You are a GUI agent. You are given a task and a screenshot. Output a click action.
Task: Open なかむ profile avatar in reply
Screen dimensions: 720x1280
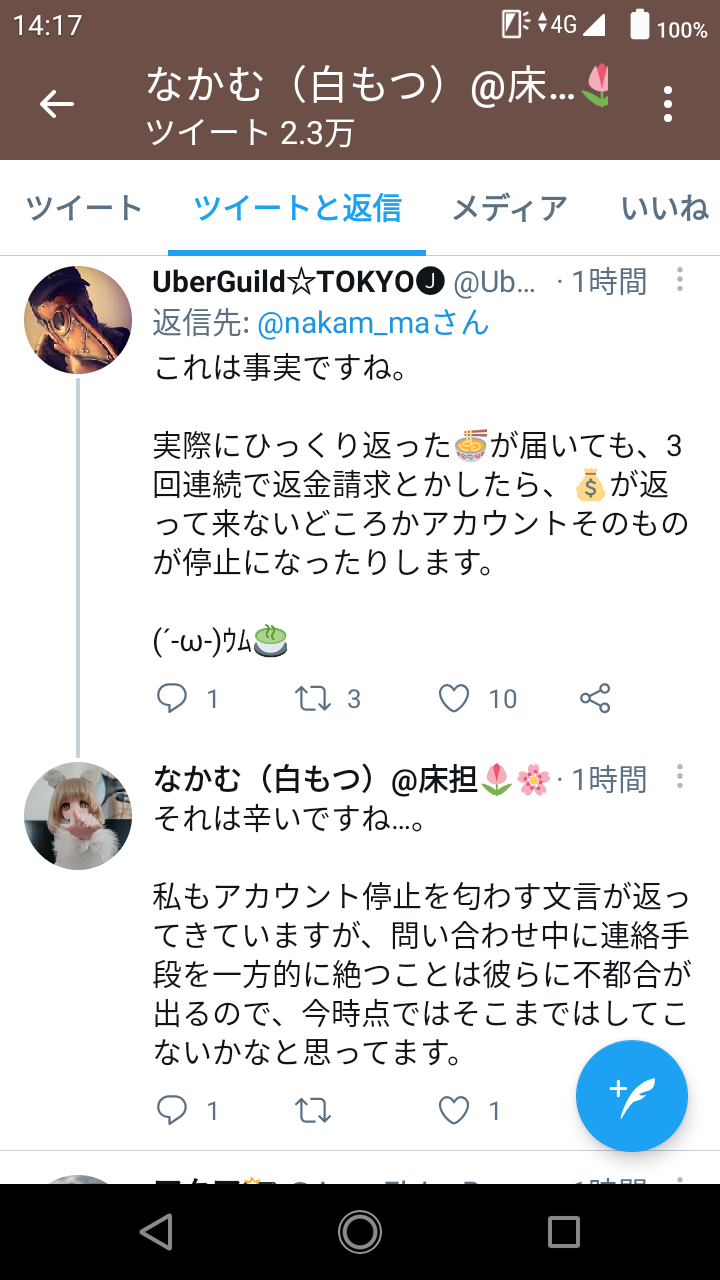pos(78,816)
